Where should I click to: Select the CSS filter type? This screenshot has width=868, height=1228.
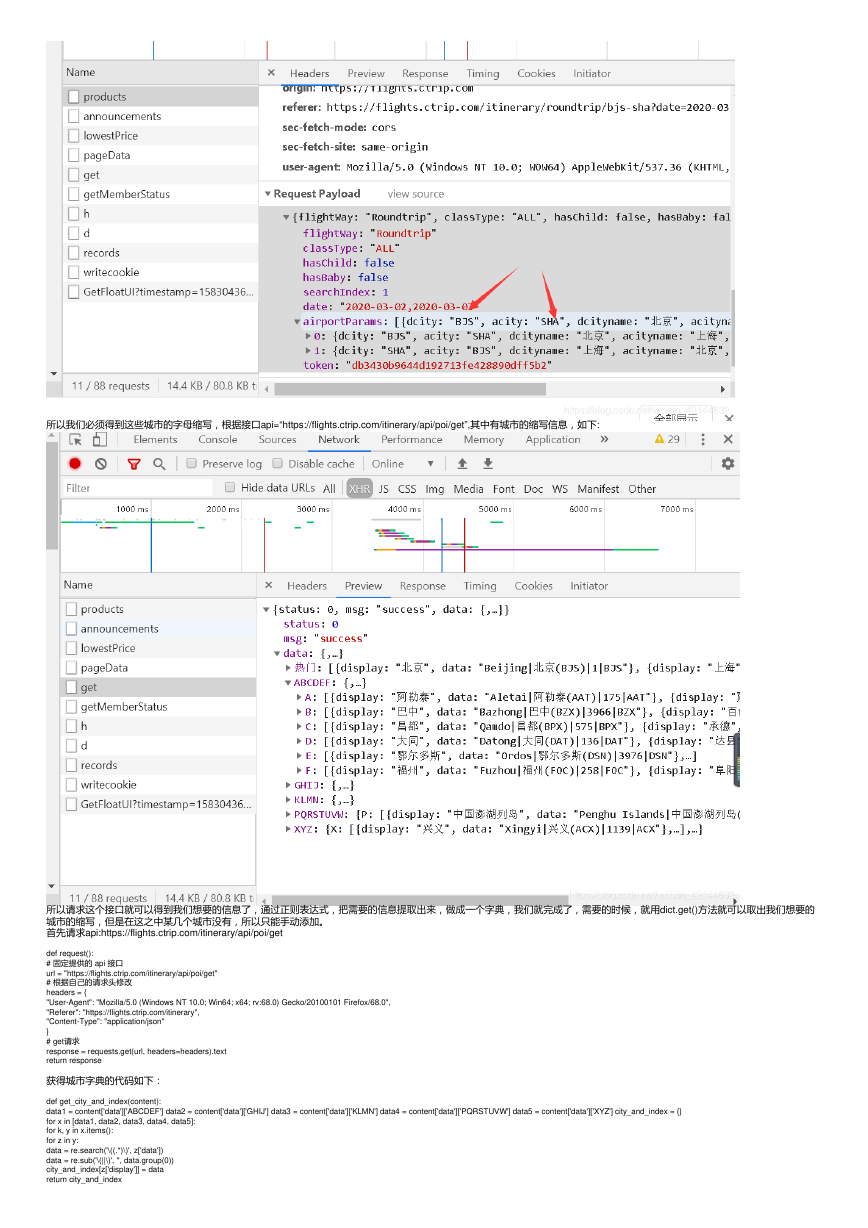click(x=407, y=489)
